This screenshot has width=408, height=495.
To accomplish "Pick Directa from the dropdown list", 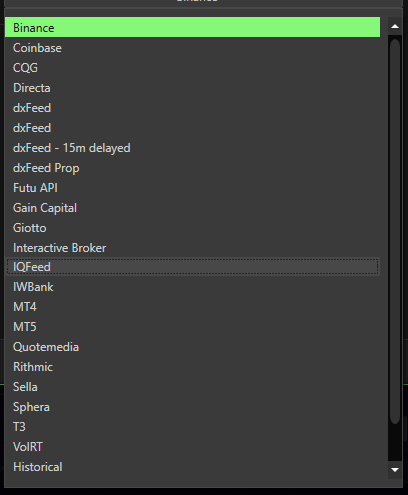I will (x=192, y=88).
